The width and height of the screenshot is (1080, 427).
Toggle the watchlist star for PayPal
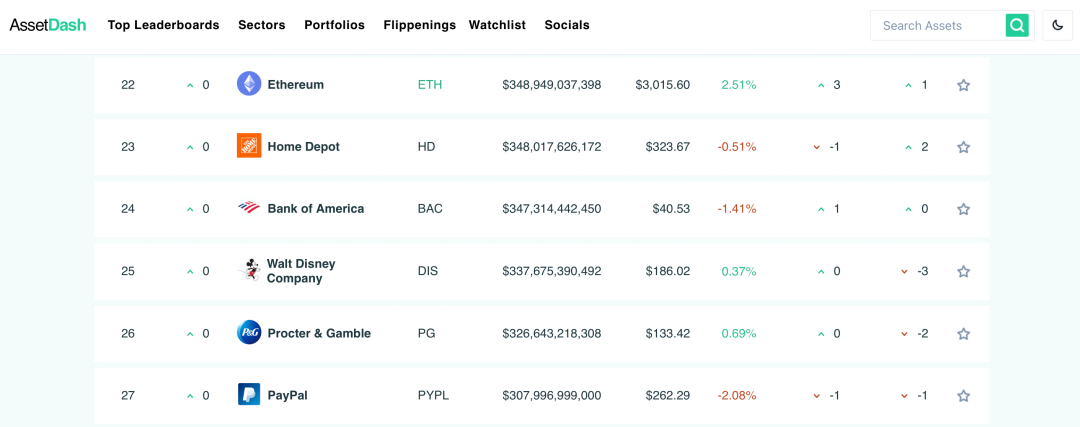pyautogui.click(x=963, y=395)
